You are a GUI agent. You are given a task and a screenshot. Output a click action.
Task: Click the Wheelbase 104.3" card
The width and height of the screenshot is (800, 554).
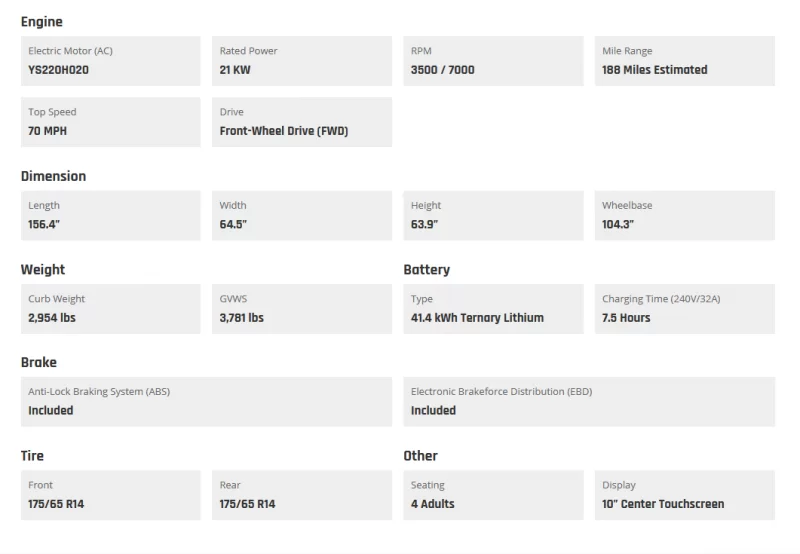[684, 215]
